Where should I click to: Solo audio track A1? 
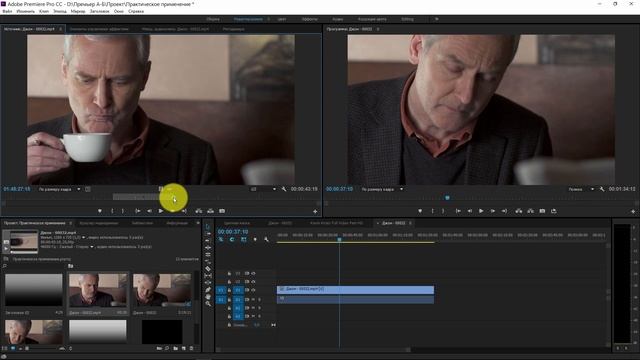click(x=259, y=300)
